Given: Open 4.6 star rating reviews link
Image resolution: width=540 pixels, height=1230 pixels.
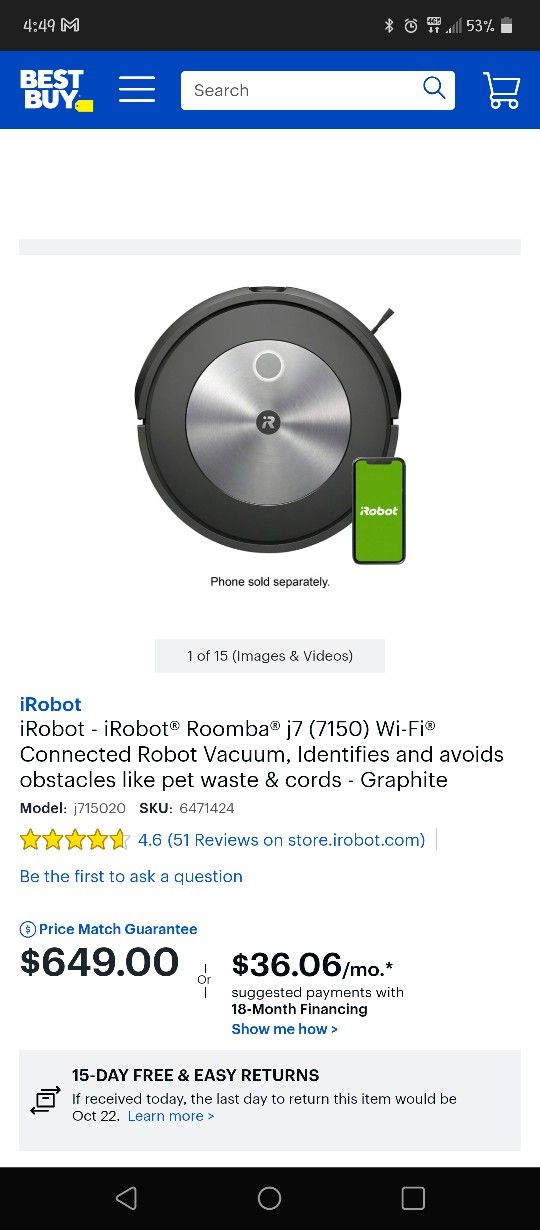Looking at the screenshot, I should pyautogui.click(x=281, y=840).
